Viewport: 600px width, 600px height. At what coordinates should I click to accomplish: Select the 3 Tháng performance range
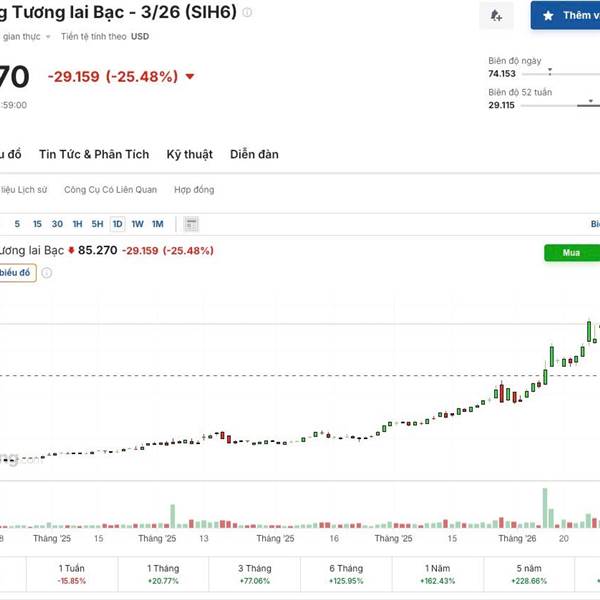click(x=255, y=574)
